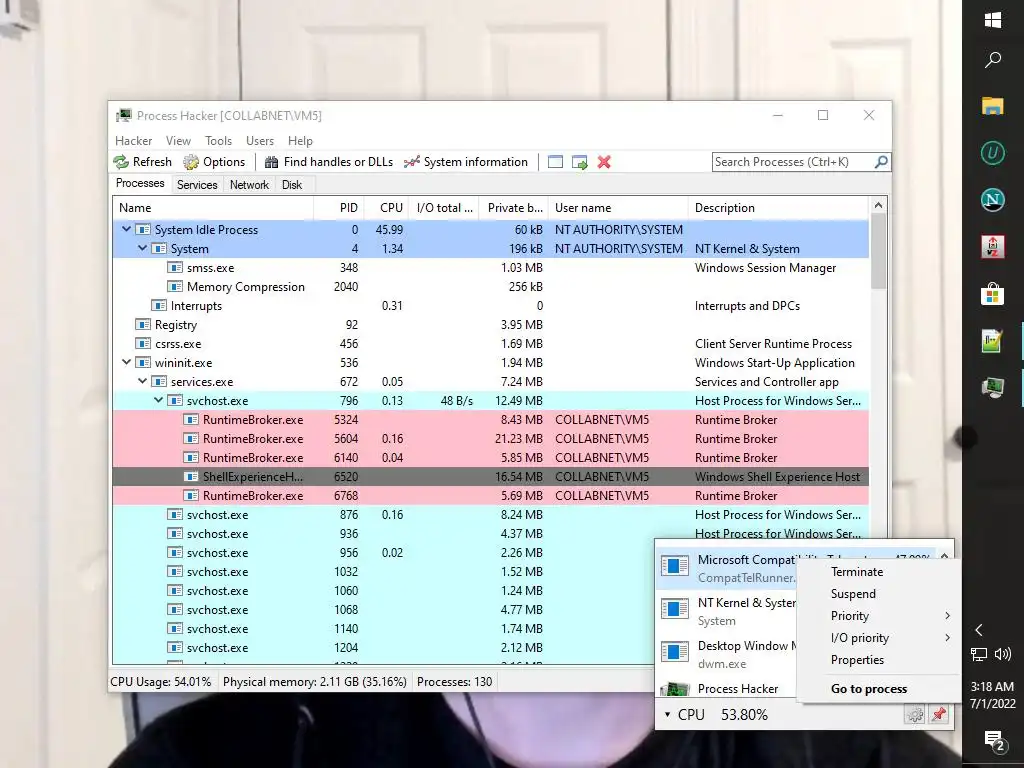Switch to the Network tab
The width and height of the screenshot is (1024, 768).
click(249, 185)
